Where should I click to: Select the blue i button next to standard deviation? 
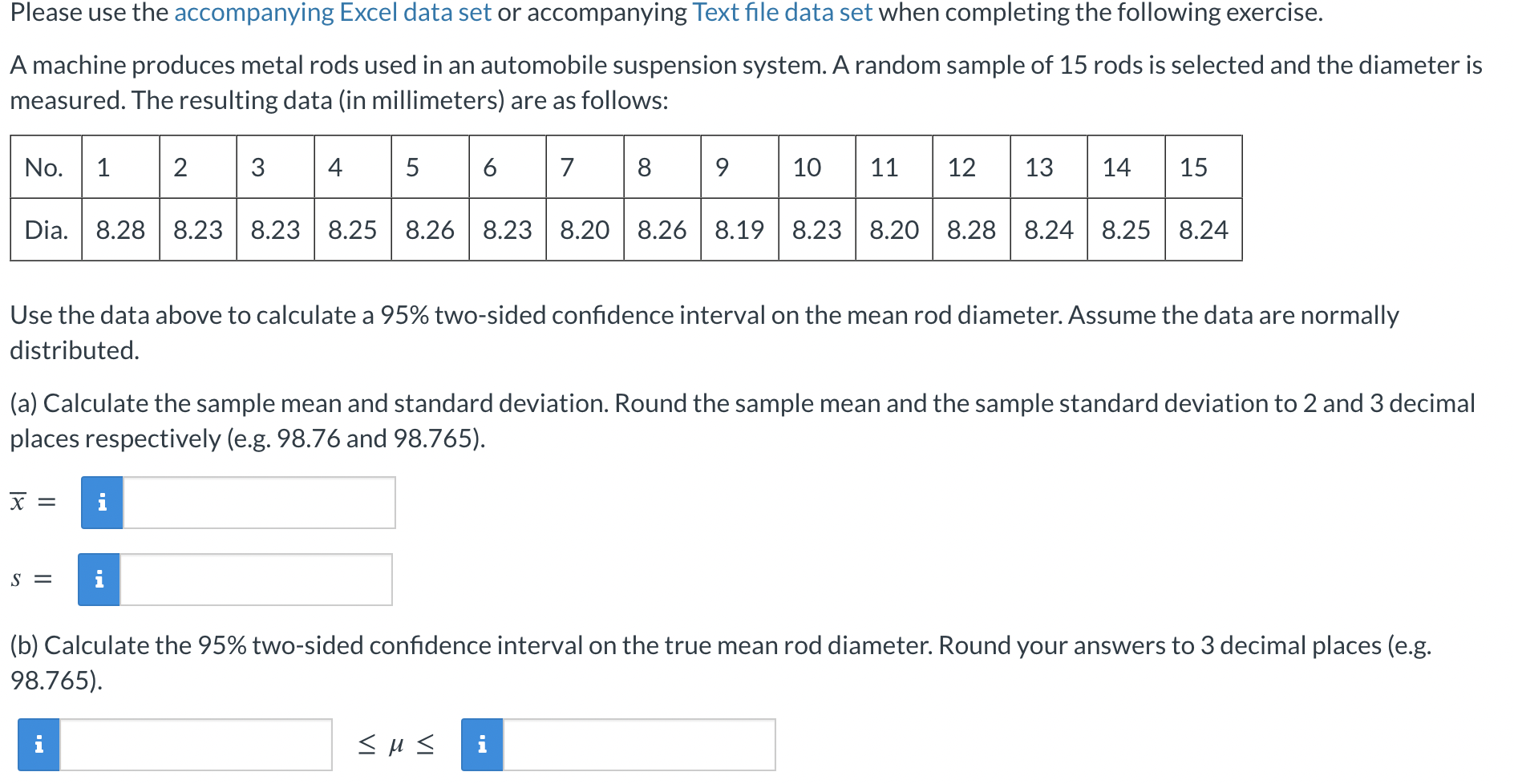point(99,579)
